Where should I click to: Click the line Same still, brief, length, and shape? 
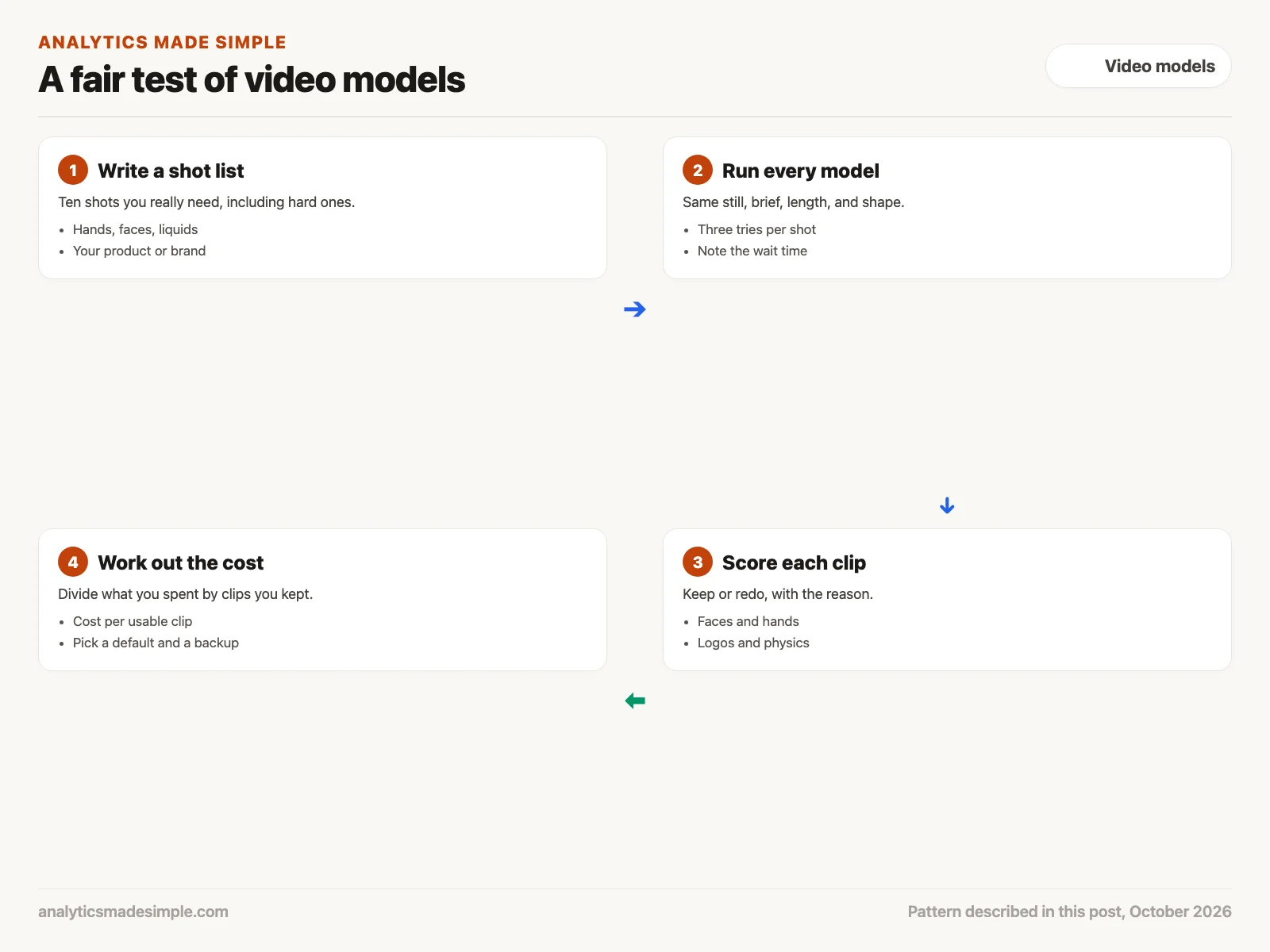point(794,202)
